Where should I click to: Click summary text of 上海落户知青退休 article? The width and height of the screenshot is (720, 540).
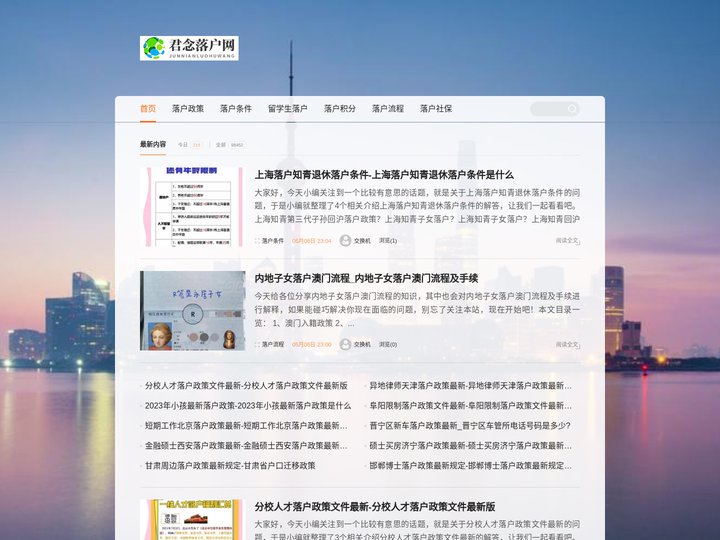tap(417, 206)
